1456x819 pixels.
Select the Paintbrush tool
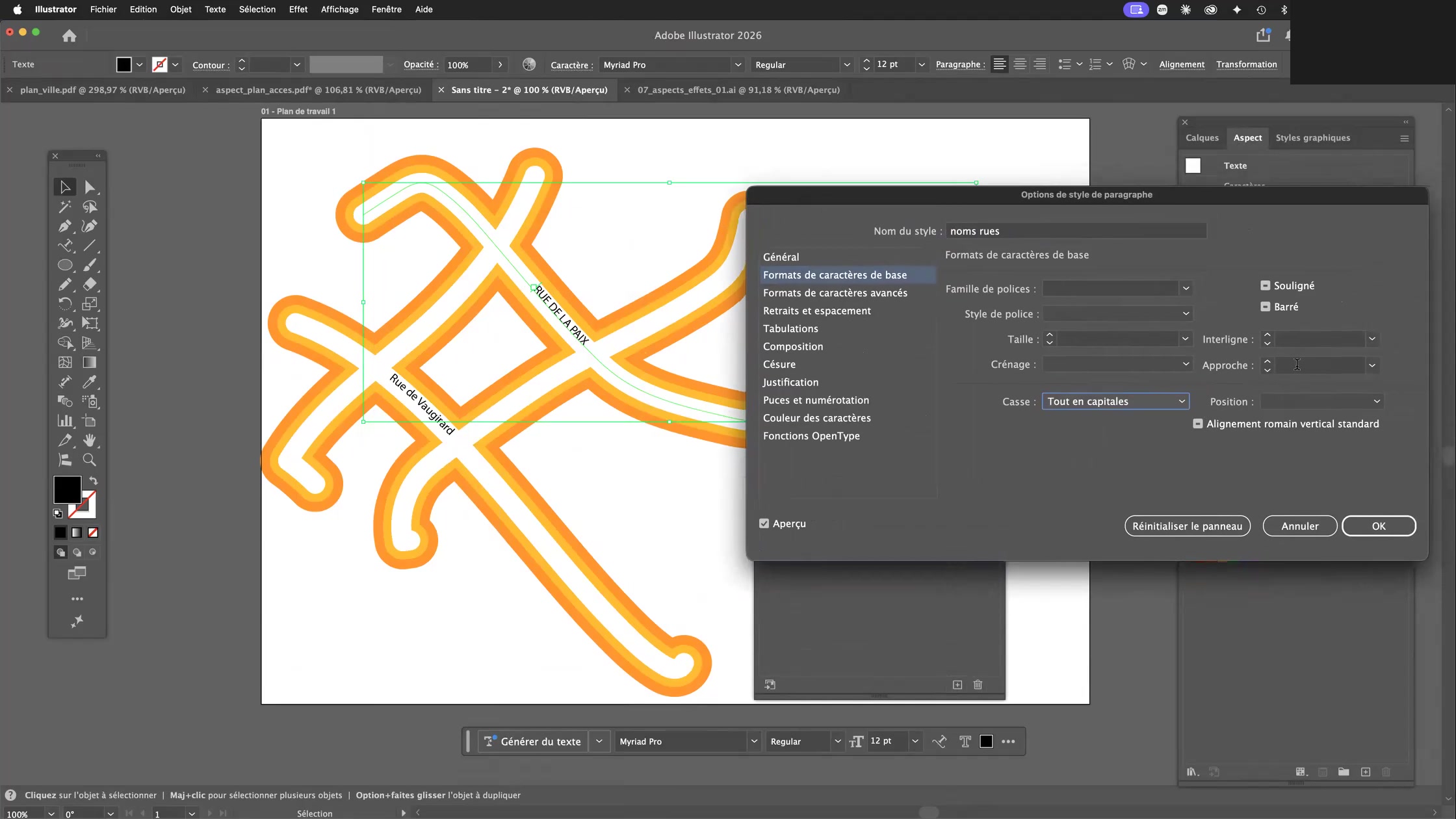90,265
